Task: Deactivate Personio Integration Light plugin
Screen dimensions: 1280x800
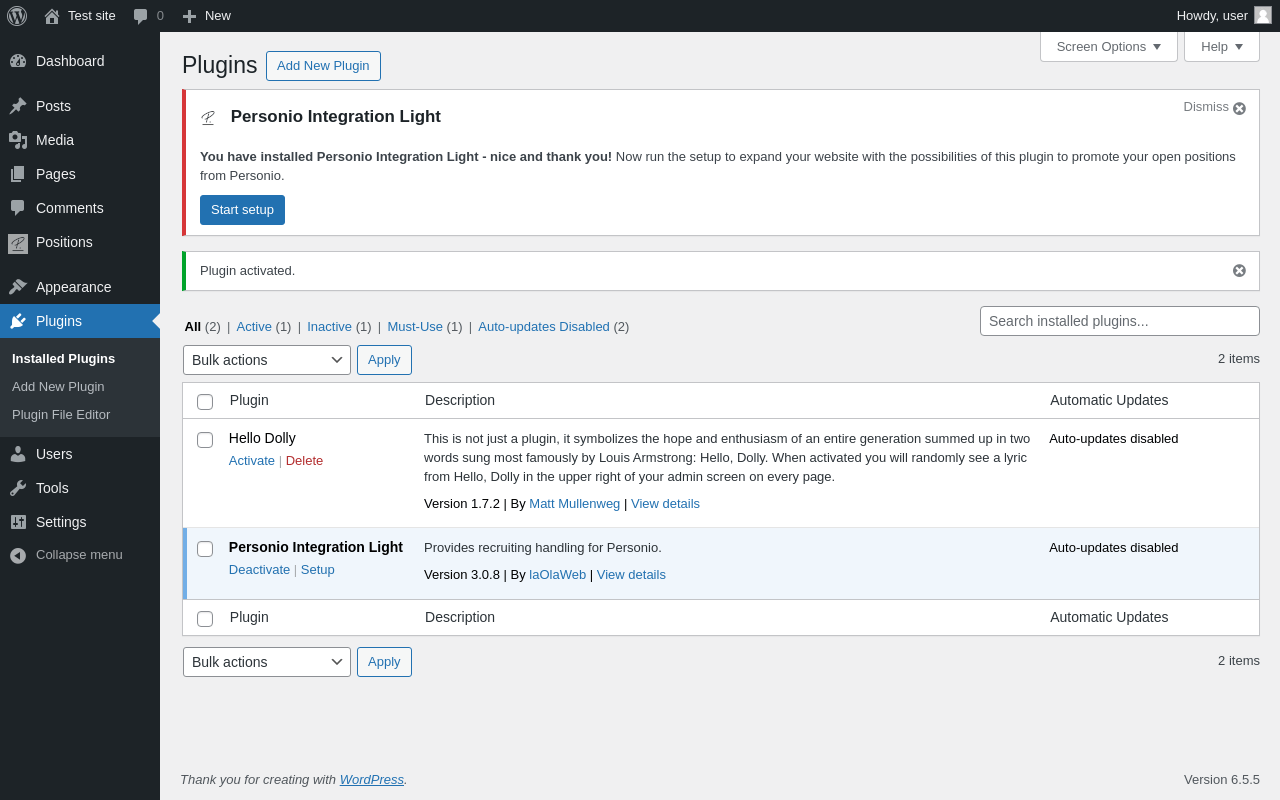Action: coord(259,570)
